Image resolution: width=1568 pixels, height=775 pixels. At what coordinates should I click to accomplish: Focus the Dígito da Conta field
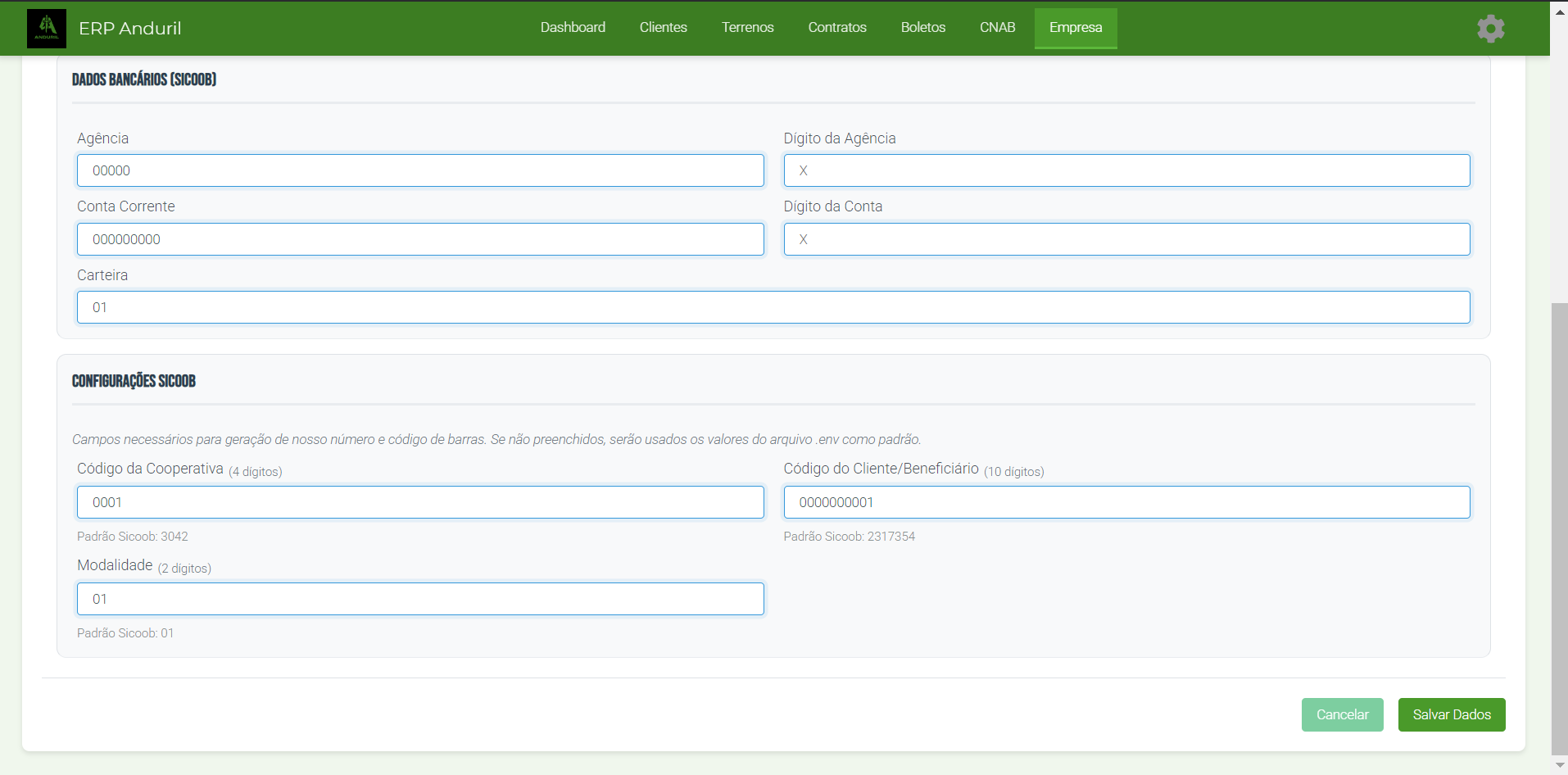(x=1126, y=239)
